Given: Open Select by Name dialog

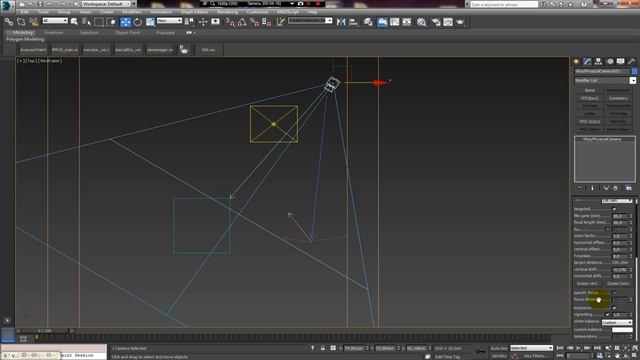Looking at the screenshot, I should click(x=86, y=22).
